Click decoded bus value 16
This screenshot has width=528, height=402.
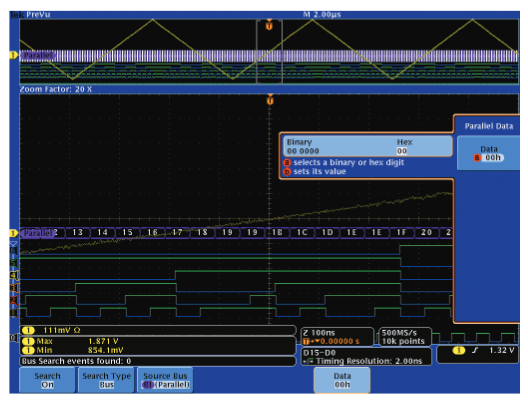(152, 232)
